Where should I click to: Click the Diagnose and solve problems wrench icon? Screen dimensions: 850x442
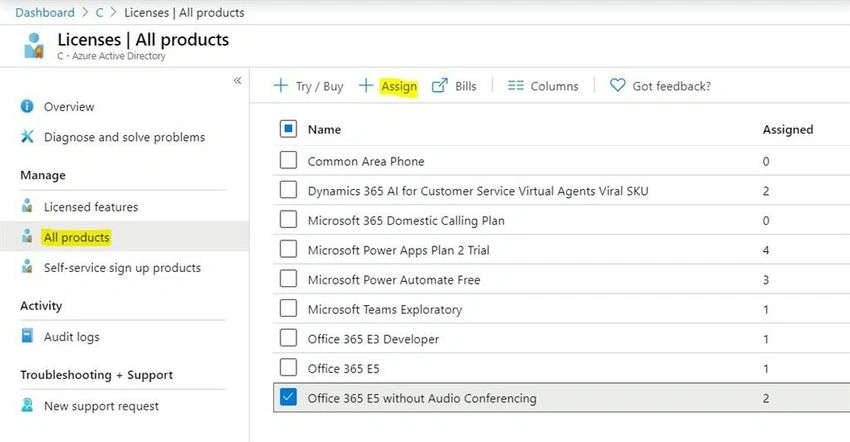27,136
